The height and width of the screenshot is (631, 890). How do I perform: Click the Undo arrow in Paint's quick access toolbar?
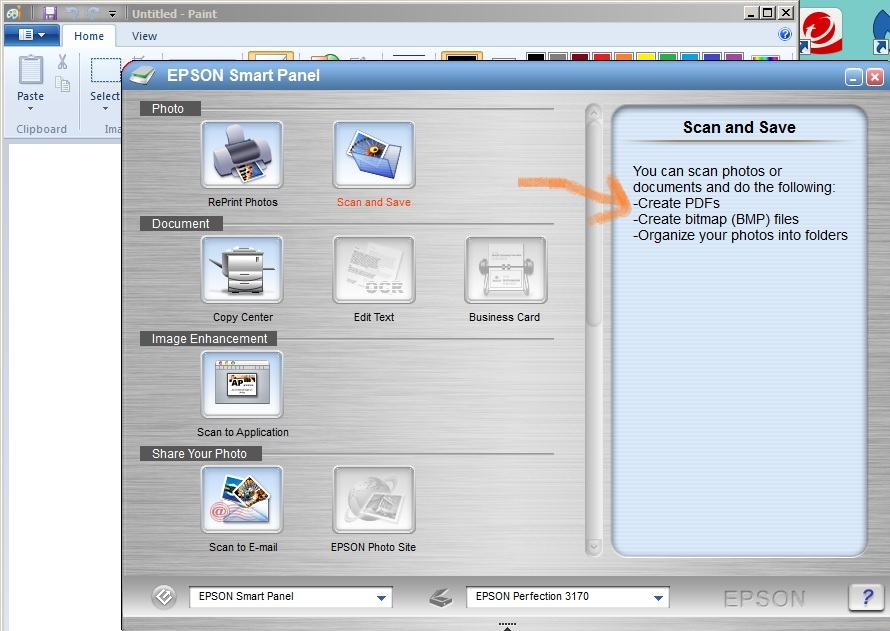click(x=72, y=13)
